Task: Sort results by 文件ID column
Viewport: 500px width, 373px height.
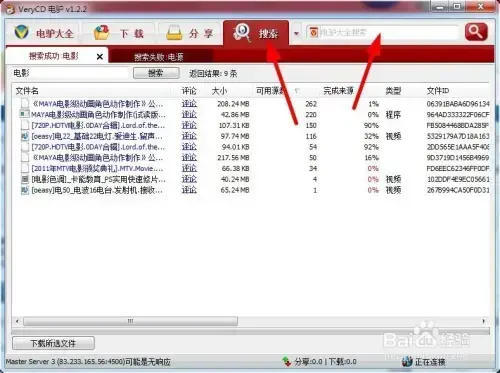Action: coord(438,91)
